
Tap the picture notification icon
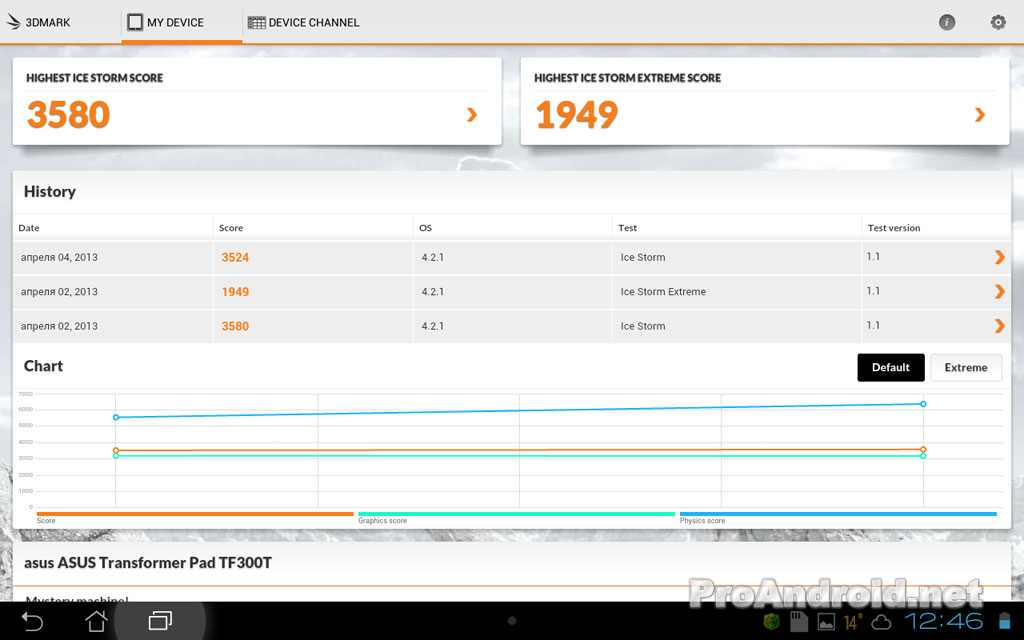826,622
